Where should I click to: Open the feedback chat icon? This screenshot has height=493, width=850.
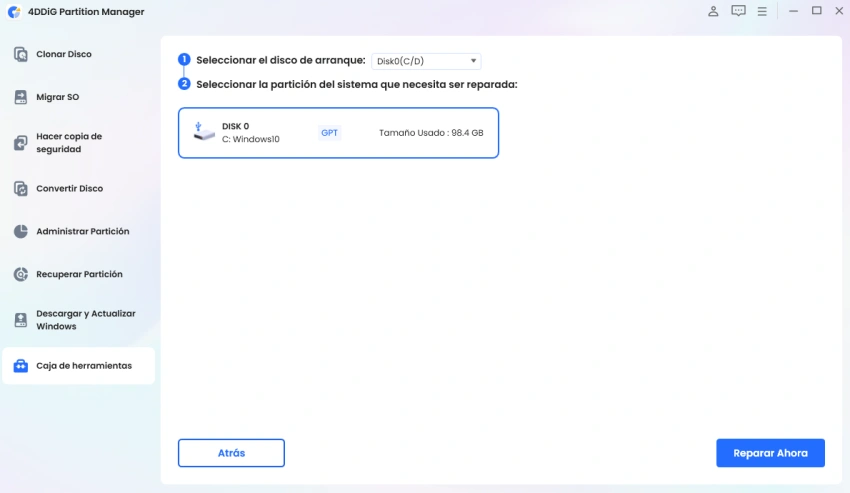pyautogui.click(x=738, y=11)
